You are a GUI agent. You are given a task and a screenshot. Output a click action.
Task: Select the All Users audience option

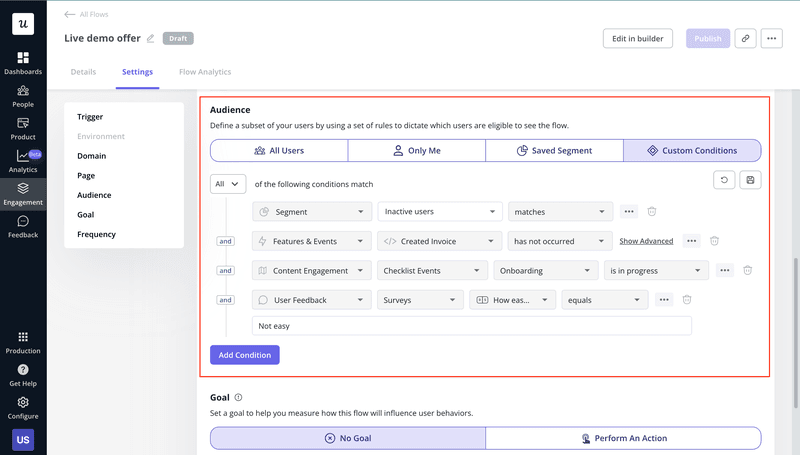pyautogui.click(x=279, y=151)
